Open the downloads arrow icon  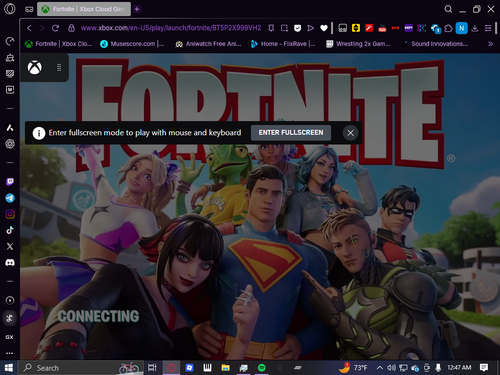[x=475, y=28]
